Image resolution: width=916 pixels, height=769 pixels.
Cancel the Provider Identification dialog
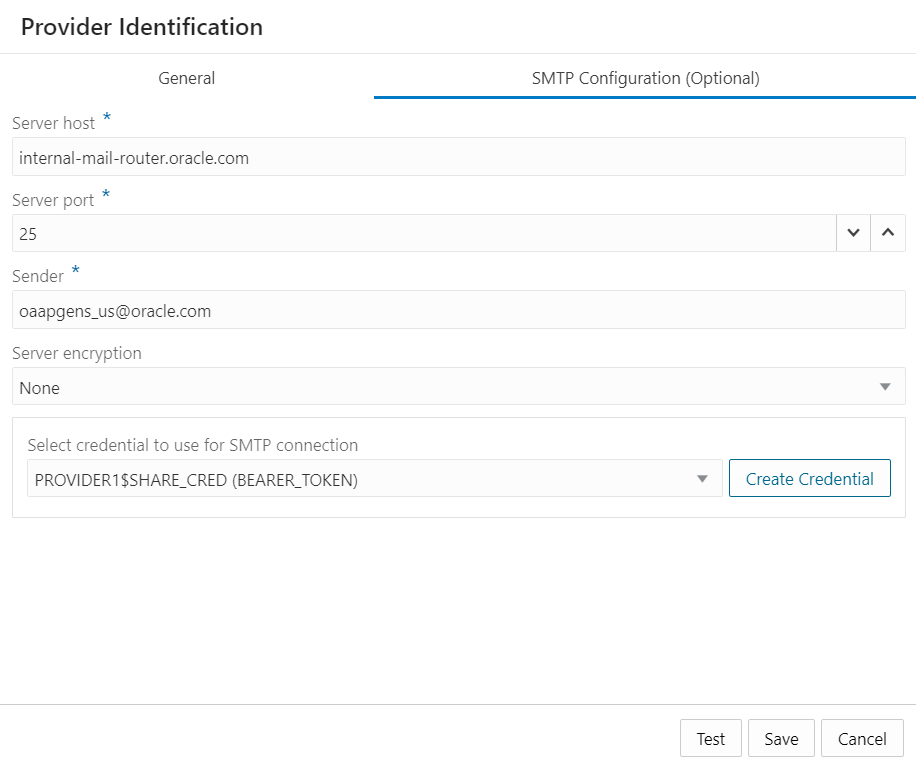(862, 738)
